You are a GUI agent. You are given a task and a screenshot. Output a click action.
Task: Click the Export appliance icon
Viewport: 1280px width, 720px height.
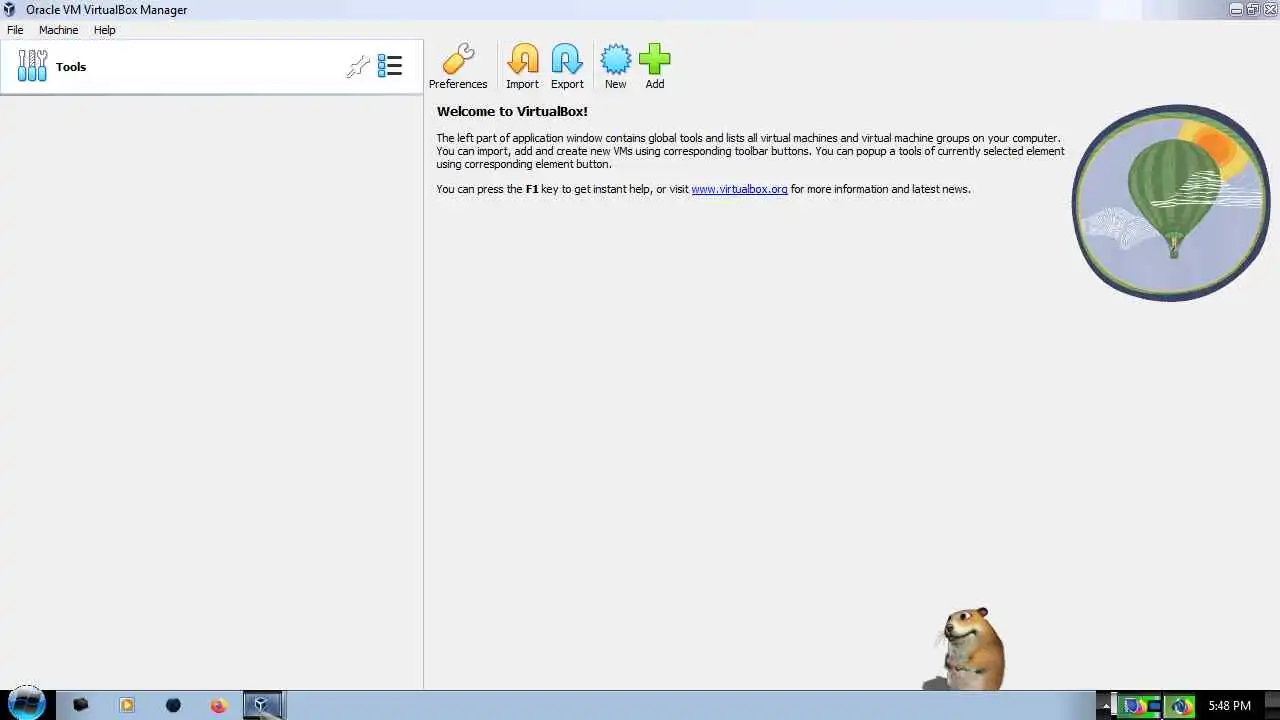(x=567, y=67)
